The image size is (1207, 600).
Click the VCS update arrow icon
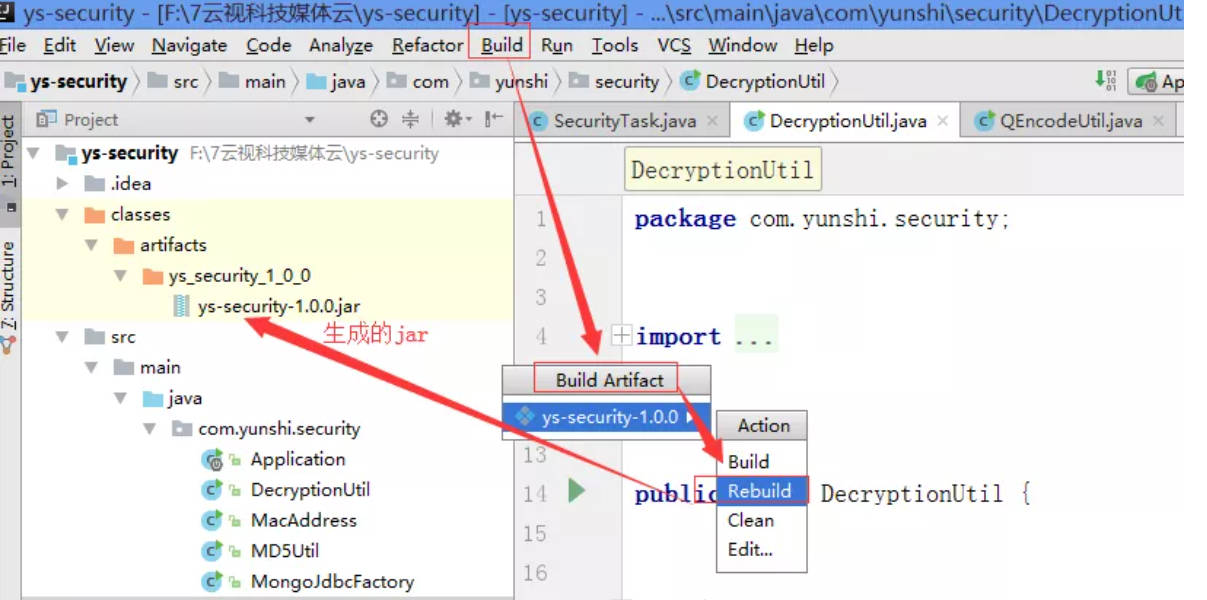(1105, 80)
